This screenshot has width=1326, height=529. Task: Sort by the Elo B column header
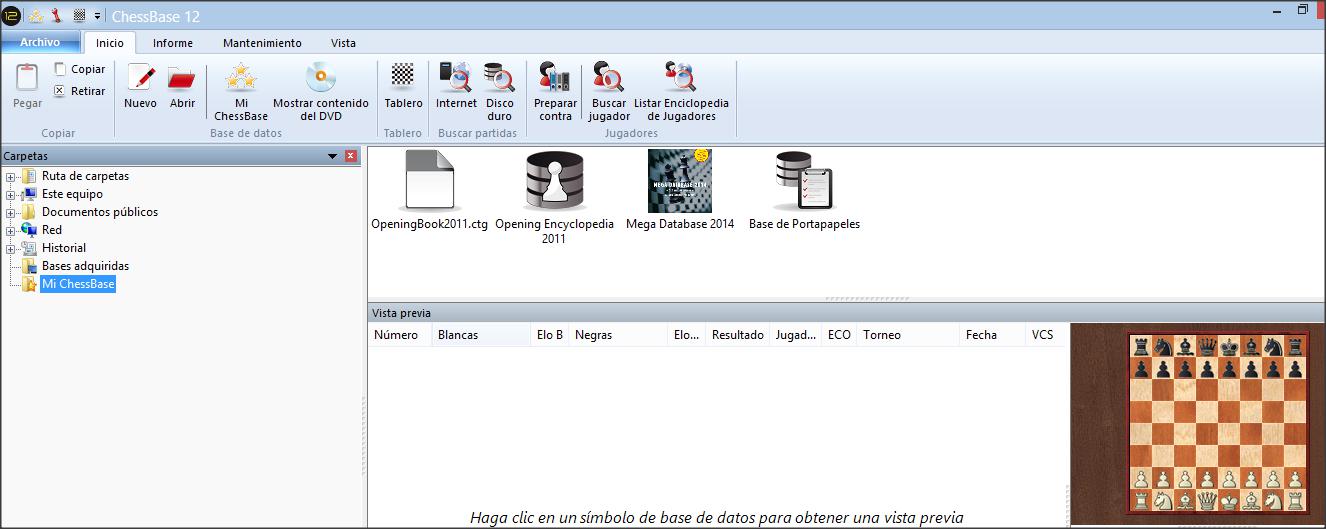[x=550, y=335]
